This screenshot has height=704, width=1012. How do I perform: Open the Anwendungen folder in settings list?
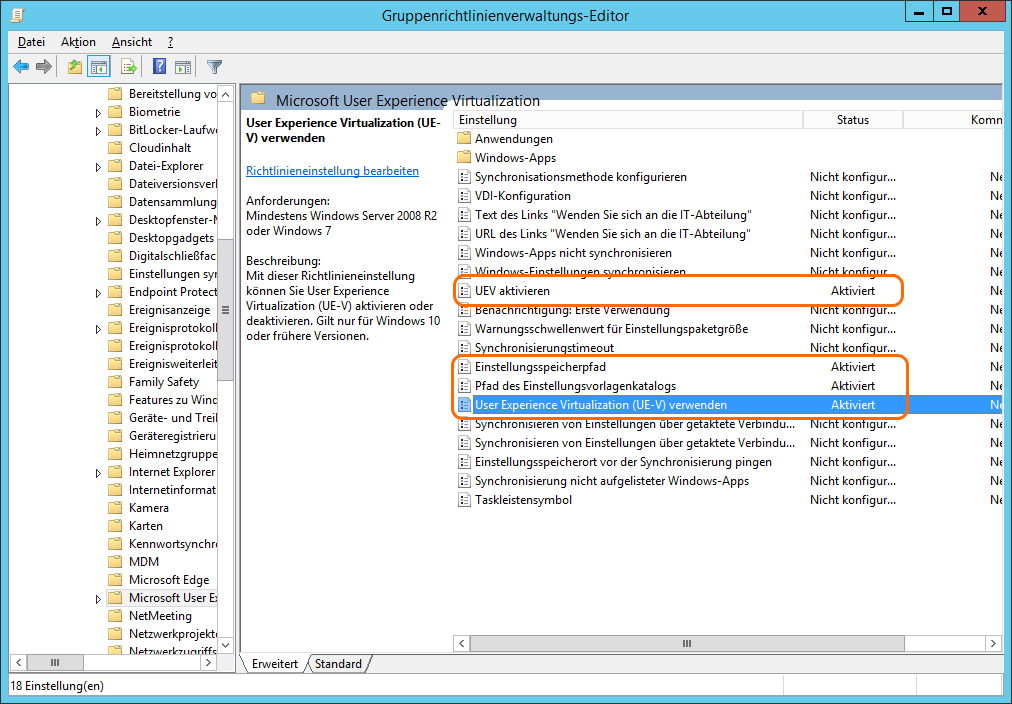(x=513, y=139)
